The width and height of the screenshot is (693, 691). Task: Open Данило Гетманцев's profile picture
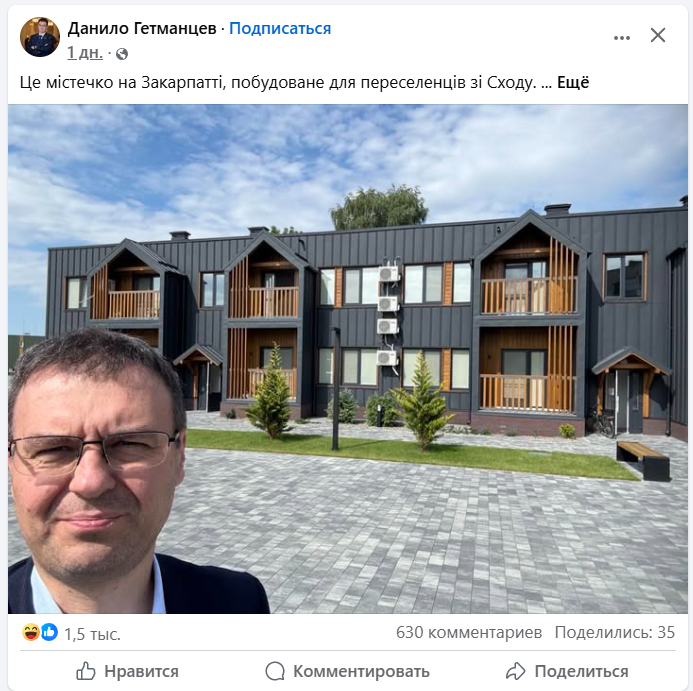[x=40, y=37]
